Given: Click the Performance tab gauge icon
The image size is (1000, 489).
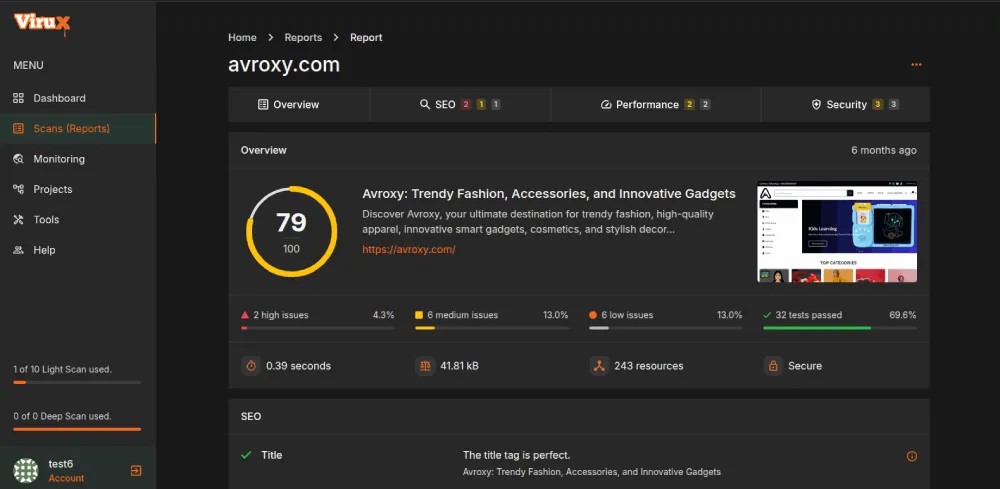Looking at the screenshot, I should coord(606,105).
